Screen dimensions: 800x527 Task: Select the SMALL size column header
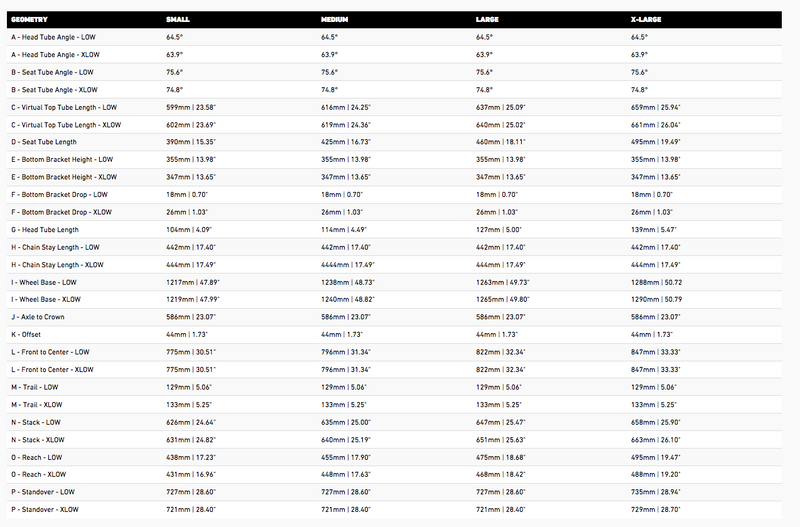coord(178,19)
